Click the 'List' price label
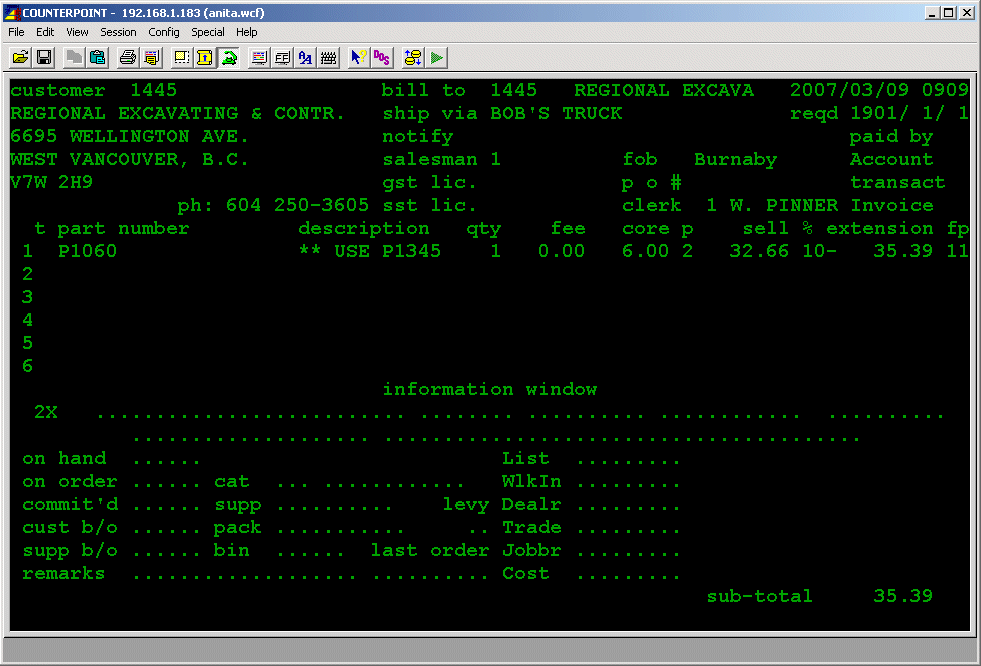This screenshot has height=666, width=981. 526,458
